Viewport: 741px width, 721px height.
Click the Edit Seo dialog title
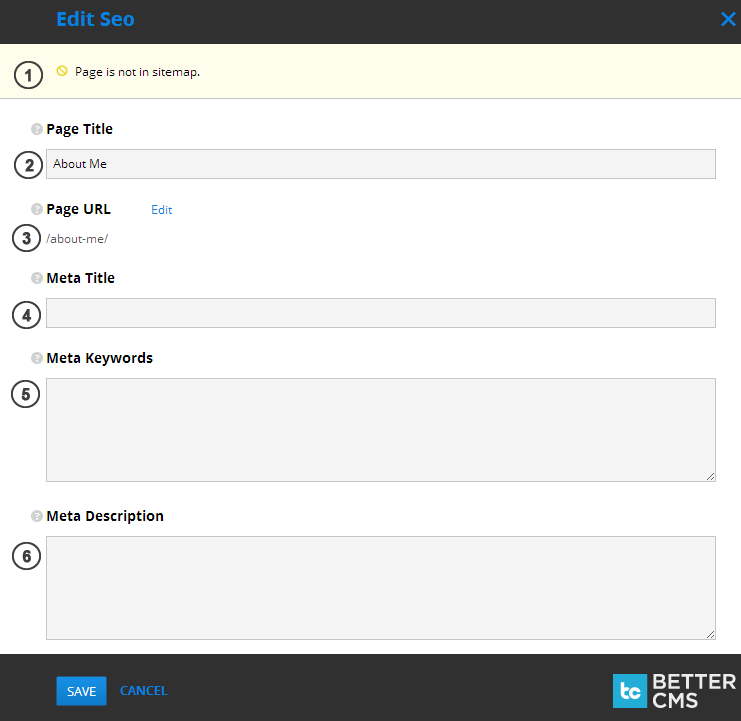coord(95,20)
